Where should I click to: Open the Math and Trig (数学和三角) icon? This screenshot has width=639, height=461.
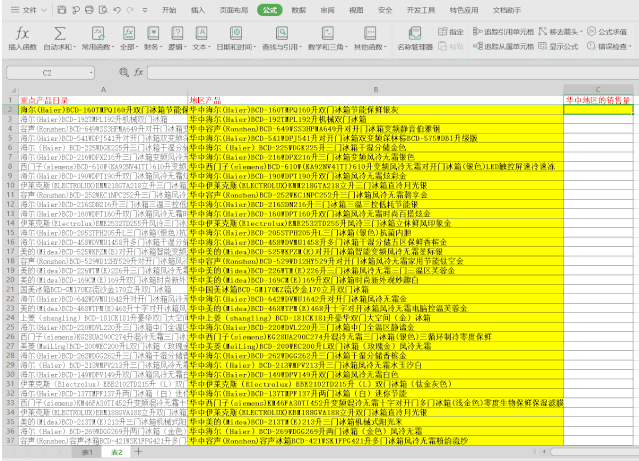pos(328,33)
